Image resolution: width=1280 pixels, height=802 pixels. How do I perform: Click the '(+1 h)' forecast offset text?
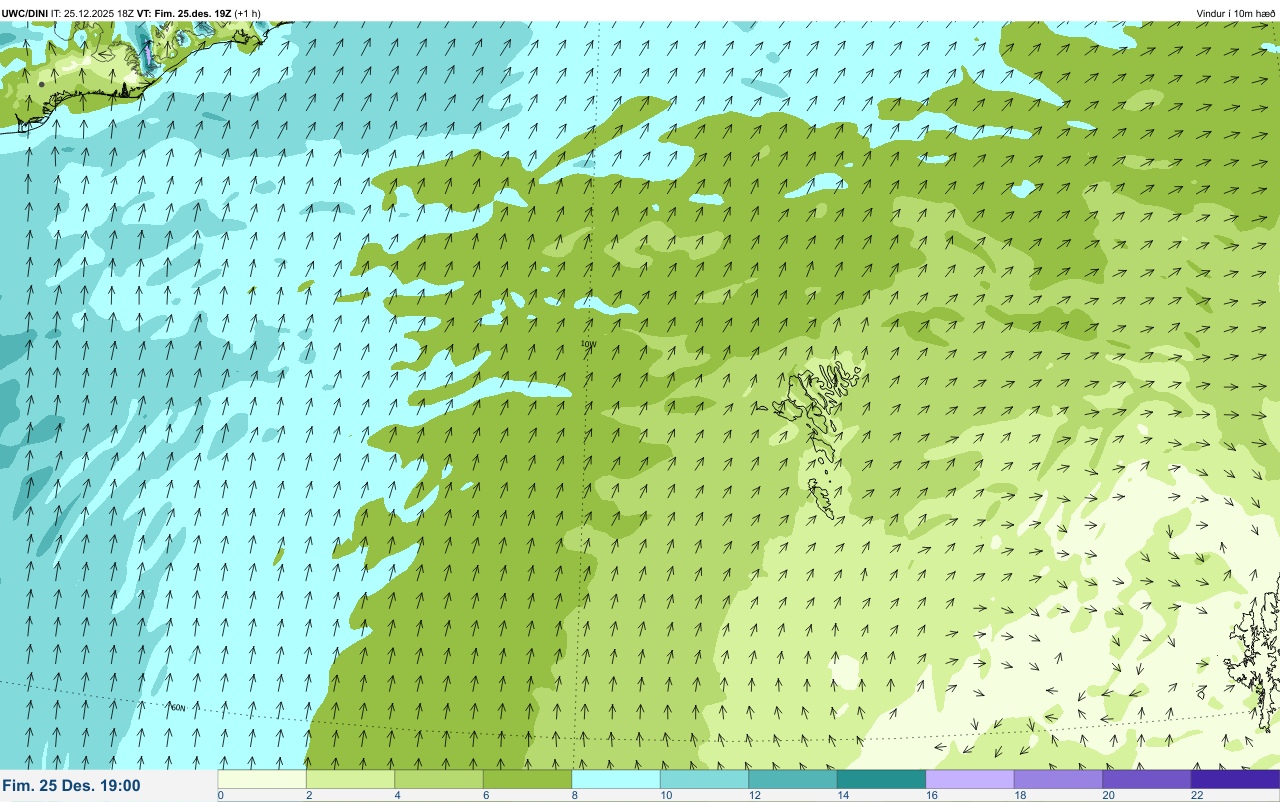248,13
